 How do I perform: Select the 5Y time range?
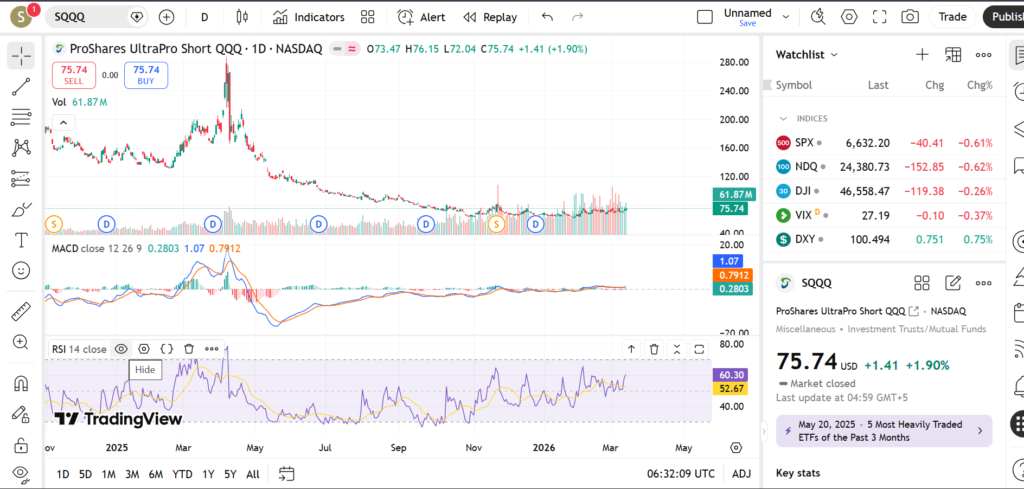point(231,473)
